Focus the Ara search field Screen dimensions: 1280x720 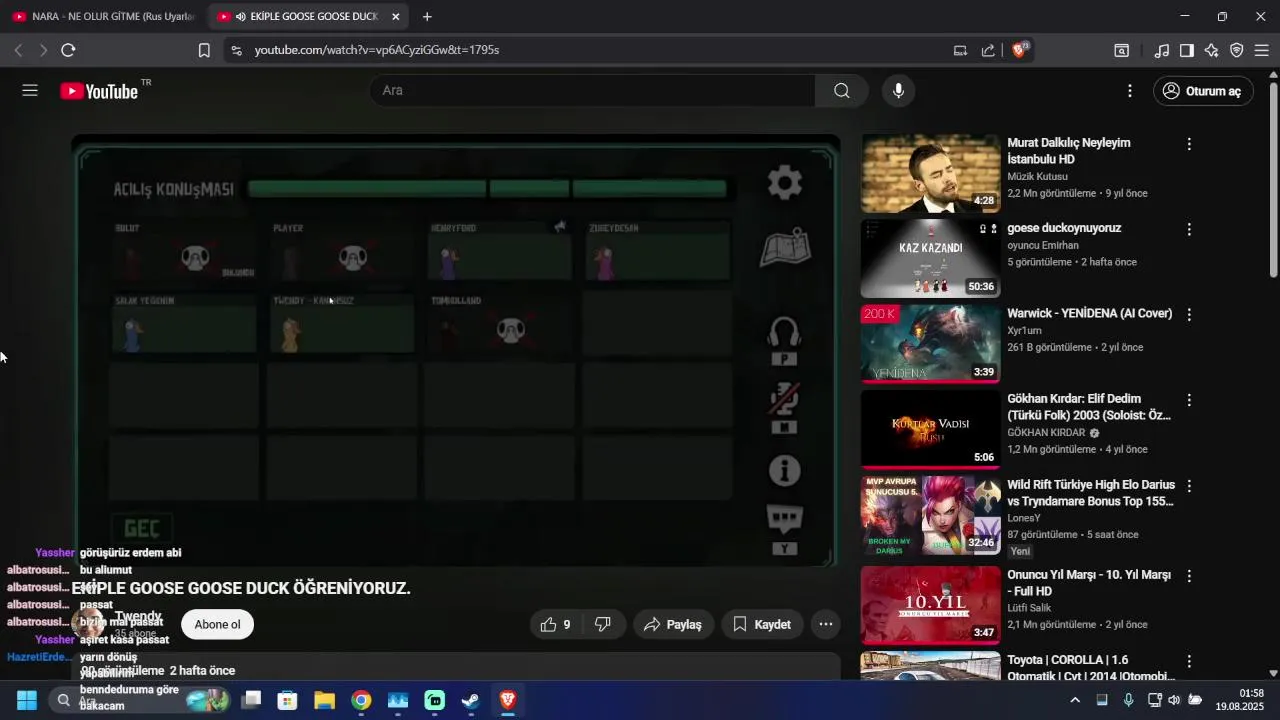pyautogui.click(x=592, y=91)
